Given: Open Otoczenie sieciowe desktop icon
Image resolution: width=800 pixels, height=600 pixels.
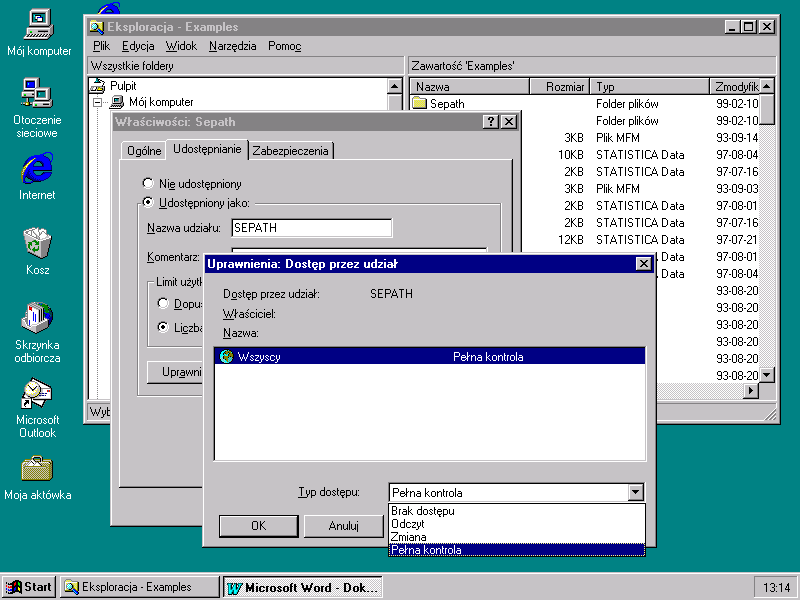Looking at the screenshot, I should coord(37,94).
